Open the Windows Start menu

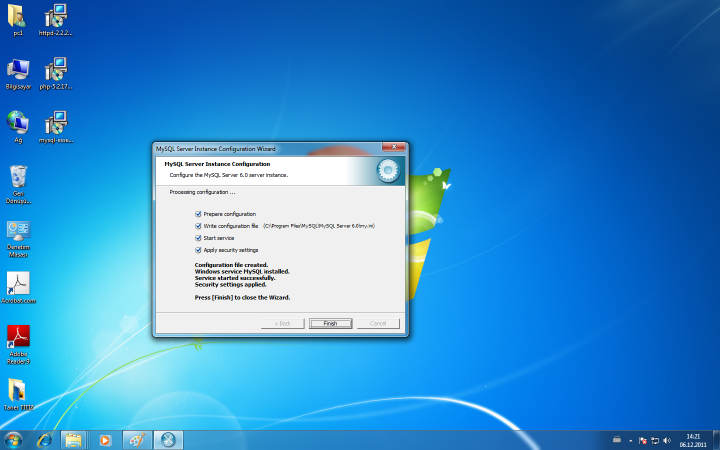point(14,440)
